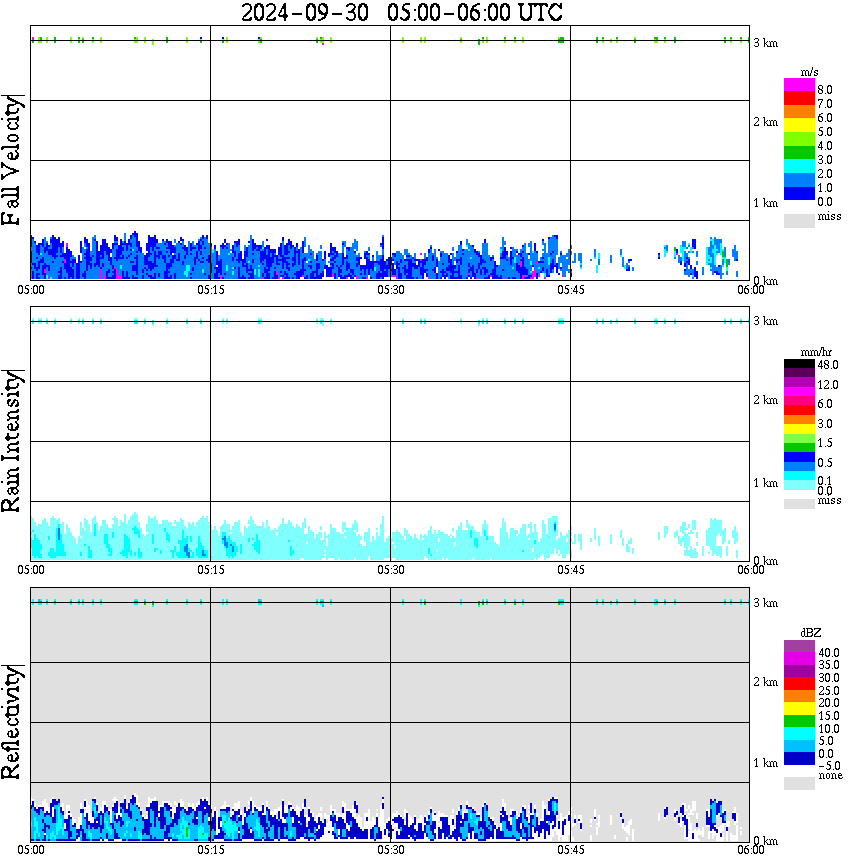This screenshot has height=868, width=850.
Task: Select the orange 3.0 mm/hr legend swatch
Action: (x=799, y=420)
